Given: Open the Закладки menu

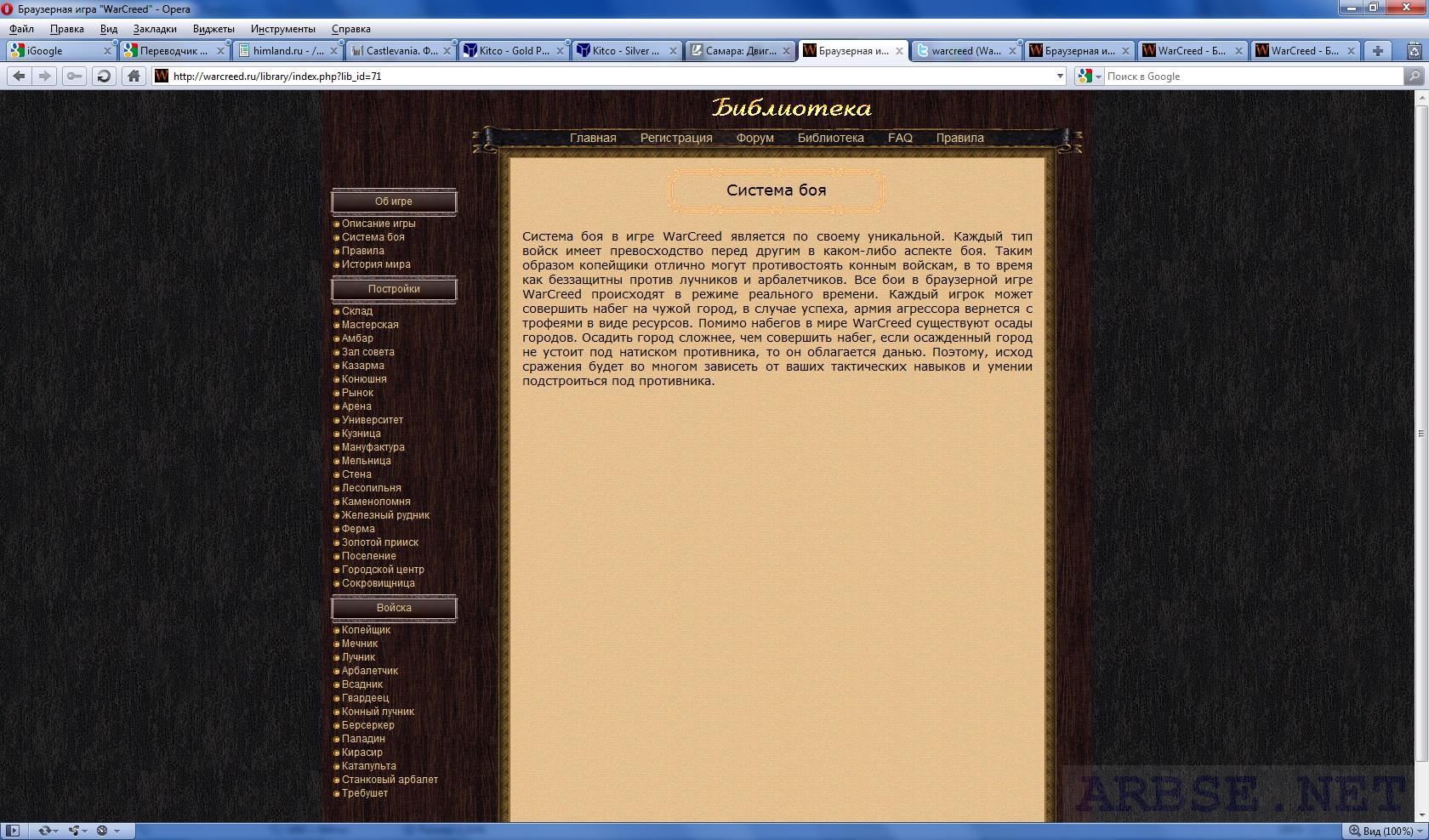Looking at the screenshot, I should pyautogui.click(x=155, y=29).
